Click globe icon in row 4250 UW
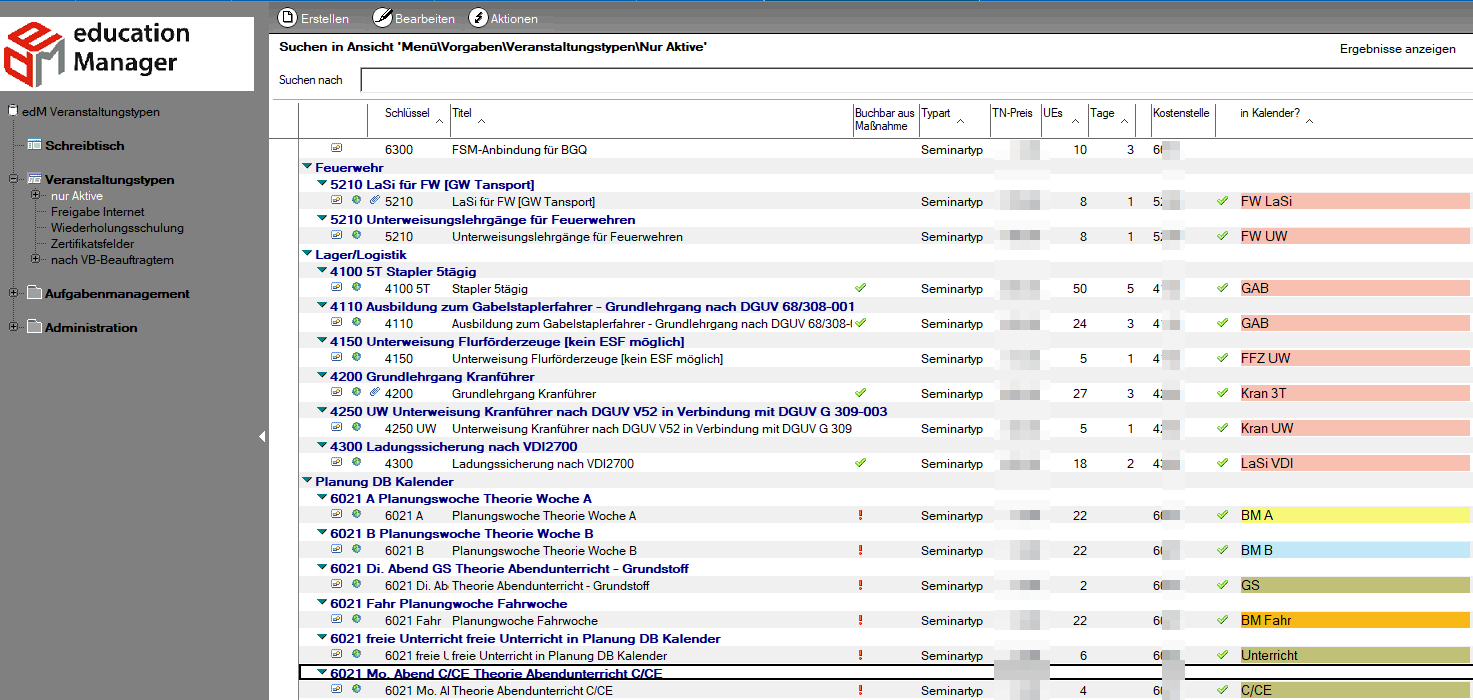This screenshot has width=1473, height=700. pos(356,428)
